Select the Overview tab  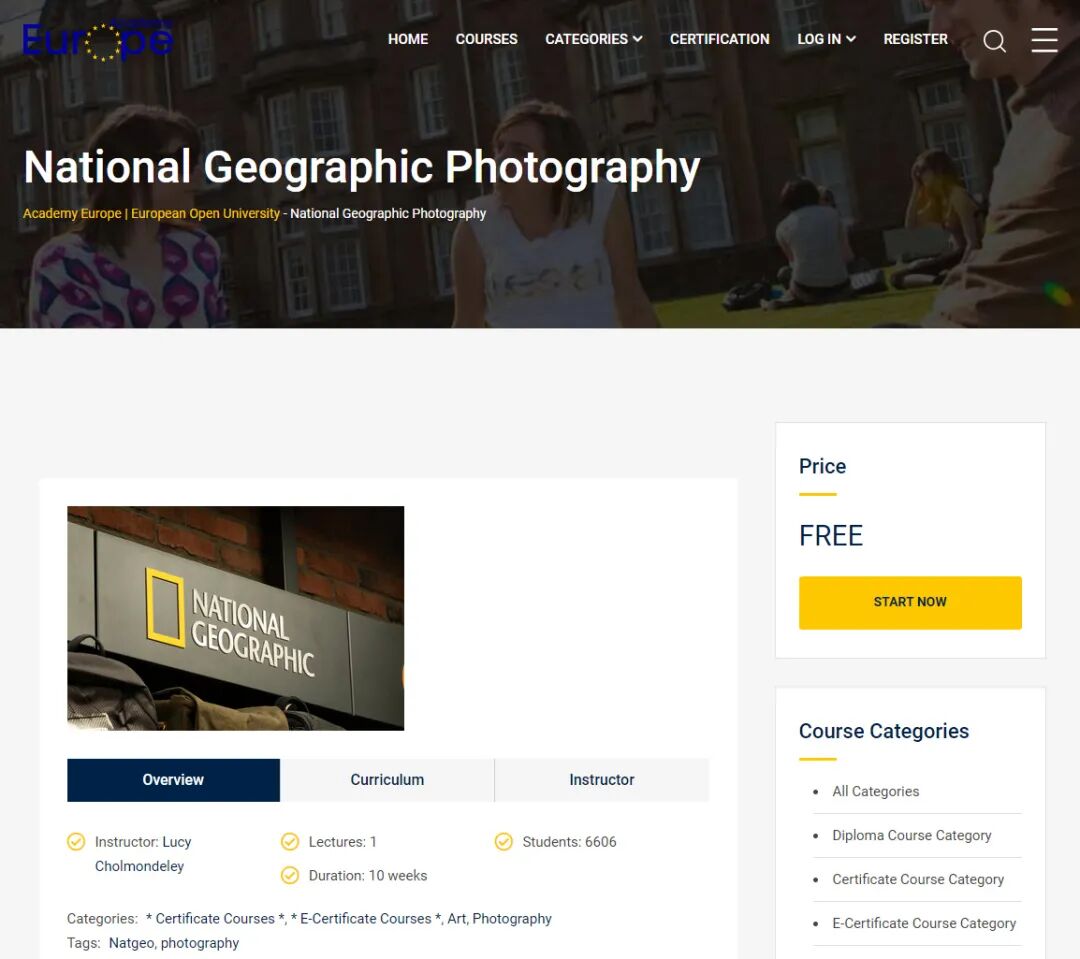coord(174,780)
